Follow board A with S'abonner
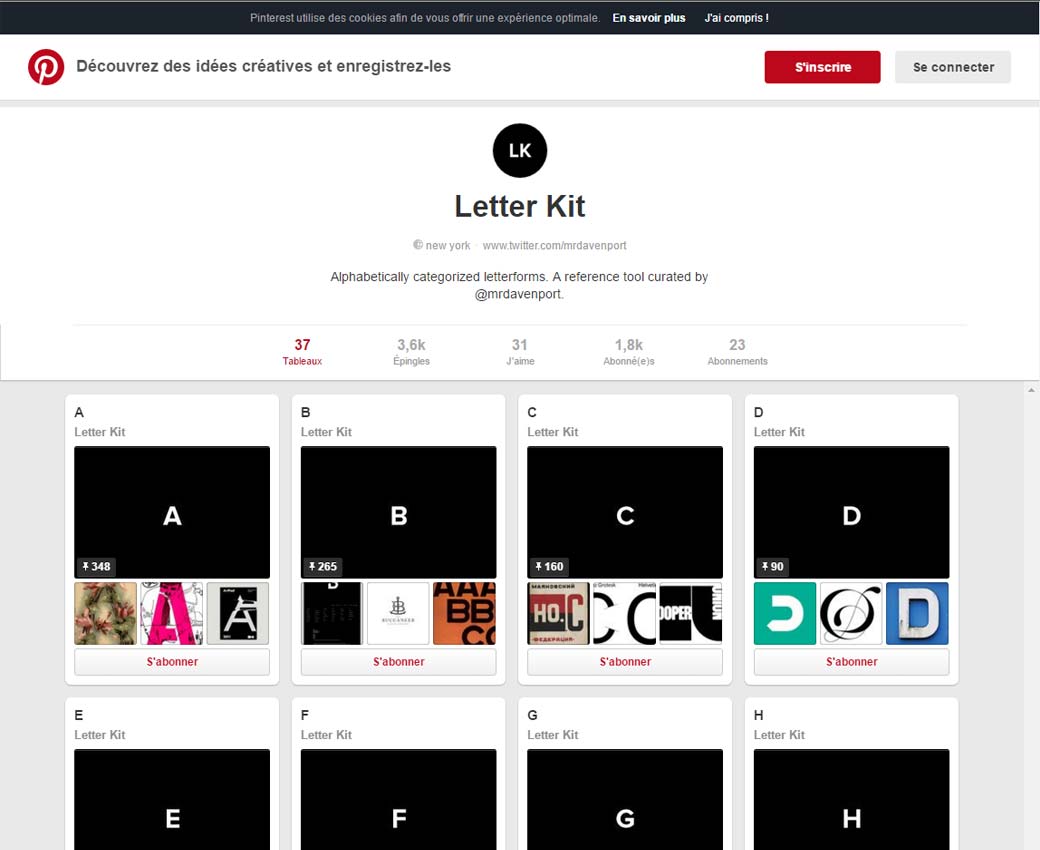Screen dimensions: 1040x850 (172, 662)
